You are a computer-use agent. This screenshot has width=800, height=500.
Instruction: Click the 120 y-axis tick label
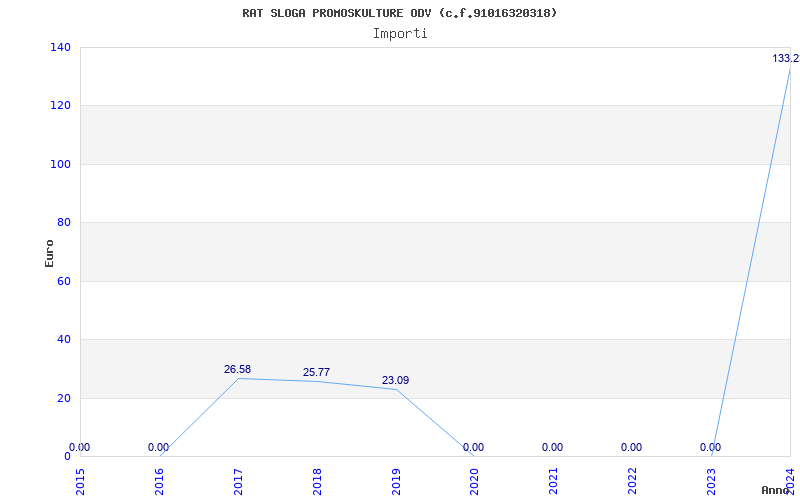tap(60, 106)
